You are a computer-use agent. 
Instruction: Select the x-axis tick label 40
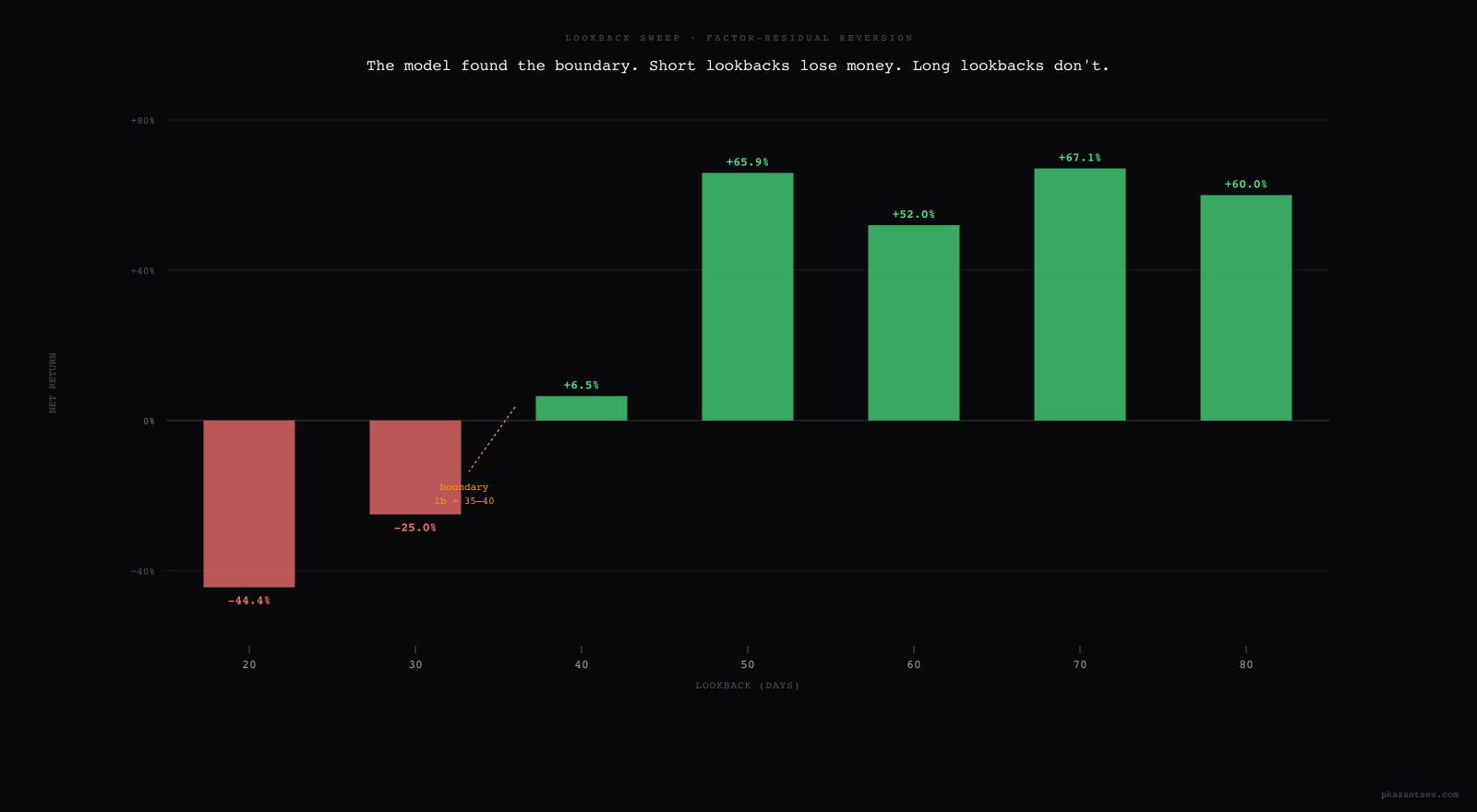[582, 665]
